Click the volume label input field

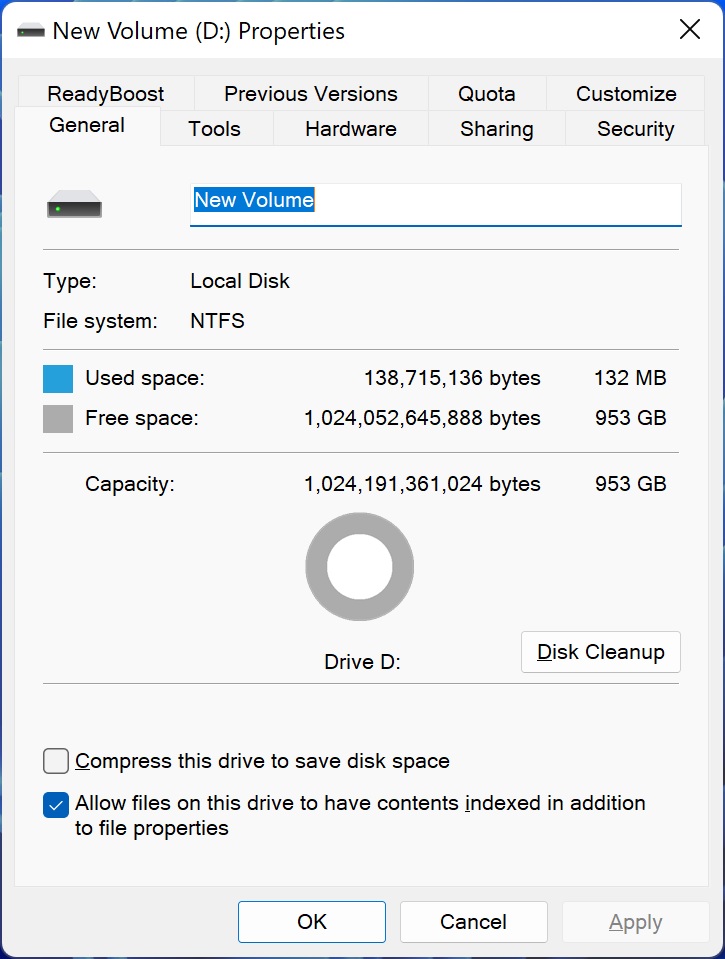pyautogui.click(x=436, y=205)
